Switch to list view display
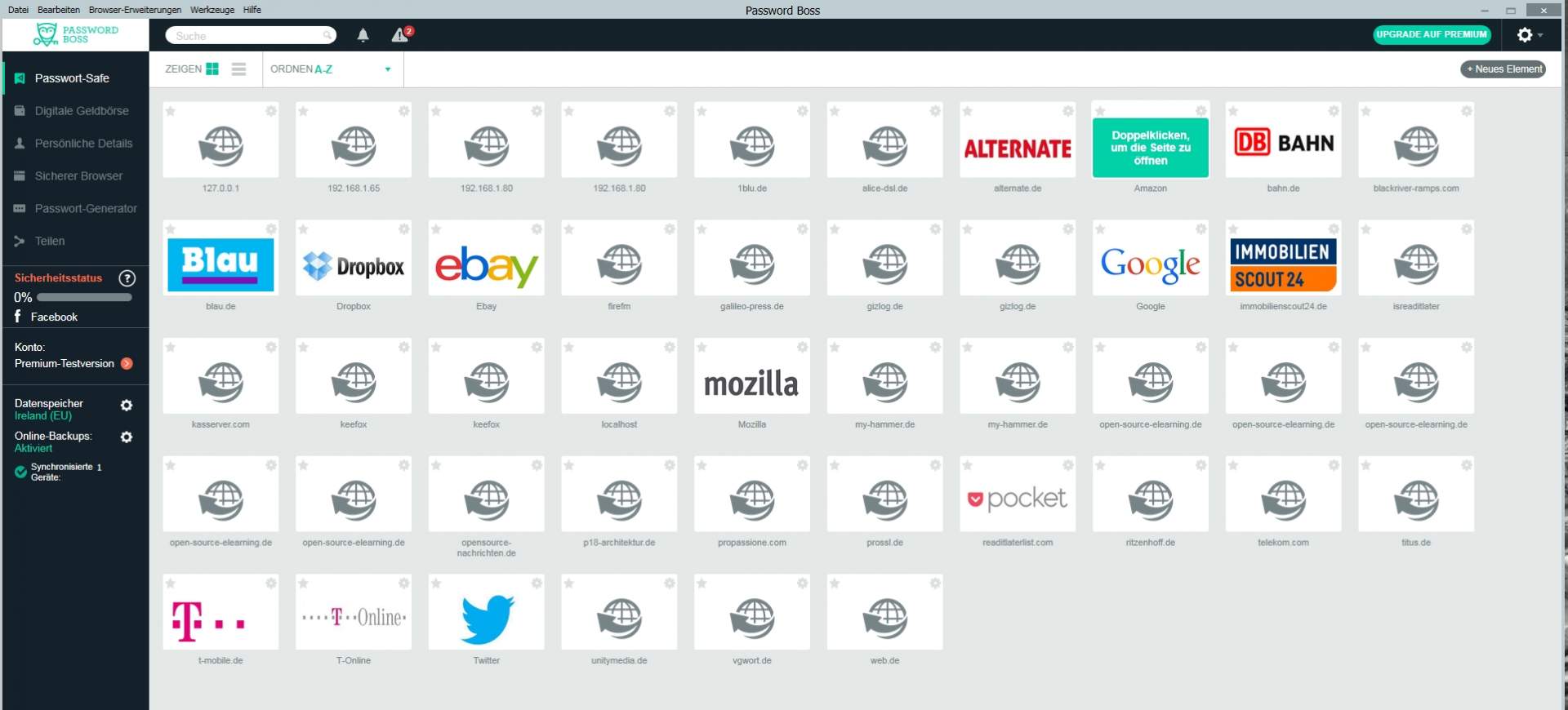Image resolution: width=1568 pixels, height=710 pixels. (x=238, y=69)
